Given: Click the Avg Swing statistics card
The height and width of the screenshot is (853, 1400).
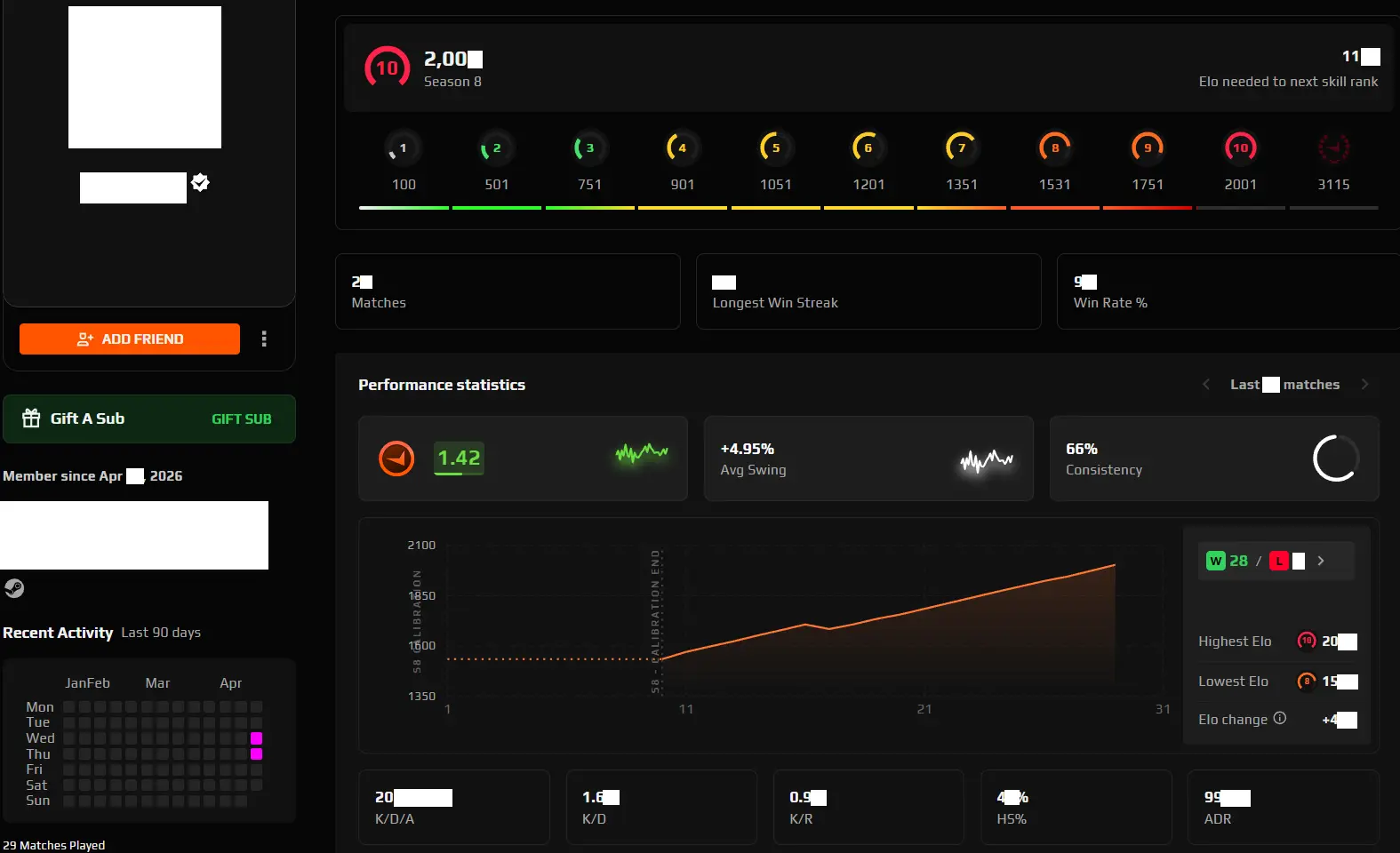Looking at the screenshot, I should coord(868,458).
